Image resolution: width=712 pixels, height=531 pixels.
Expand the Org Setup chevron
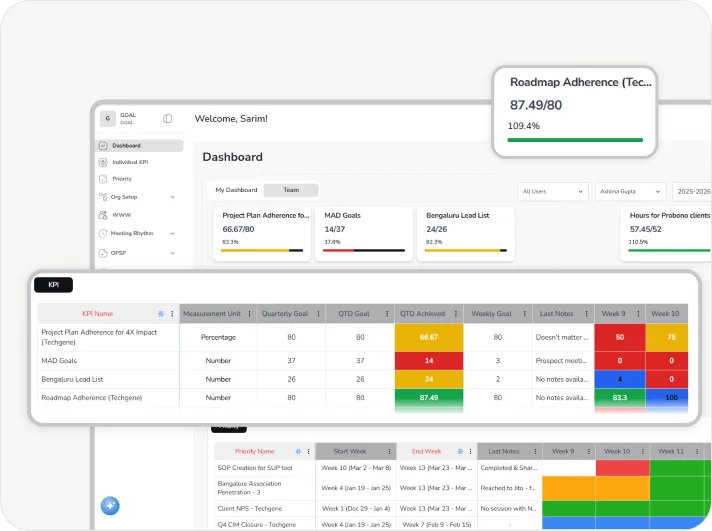point(173,197)
